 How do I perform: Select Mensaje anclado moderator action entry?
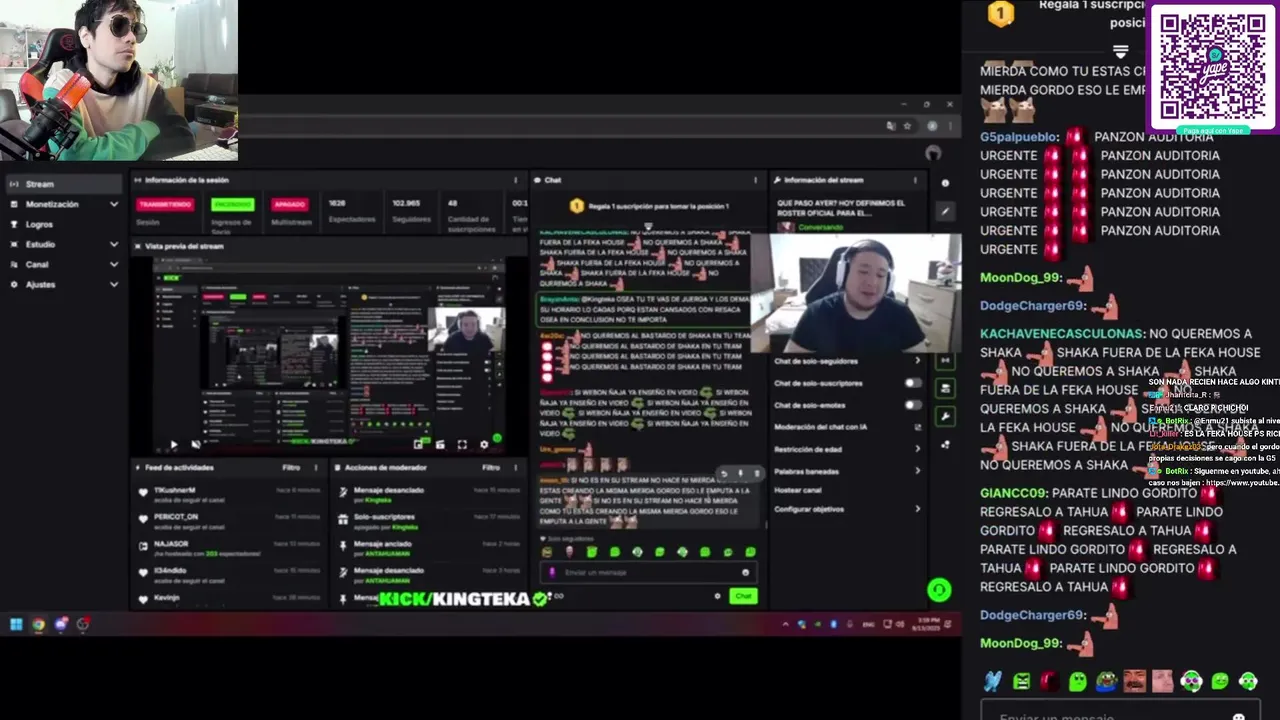(430, 547)
